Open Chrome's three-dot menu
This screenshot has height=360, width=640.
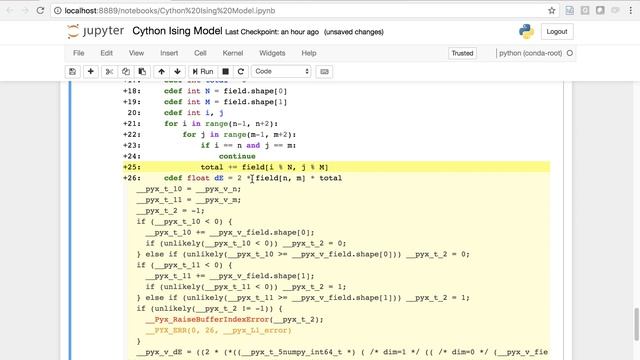630,11
